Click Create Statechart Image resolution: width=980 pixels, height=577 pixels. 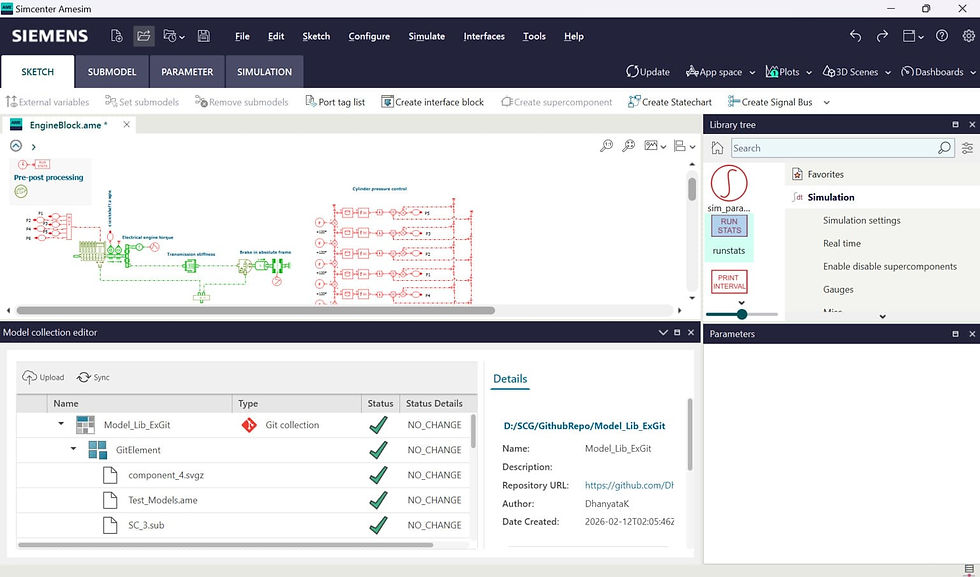[669, 102]
